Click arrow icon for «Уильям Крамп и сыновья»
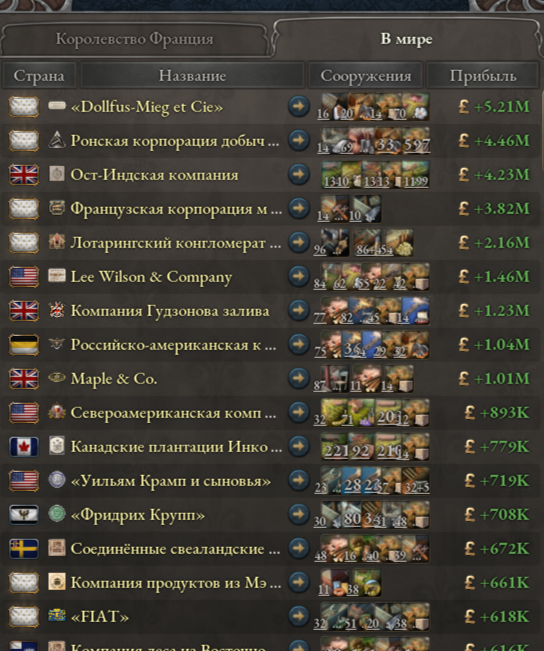 coord(299,481)
